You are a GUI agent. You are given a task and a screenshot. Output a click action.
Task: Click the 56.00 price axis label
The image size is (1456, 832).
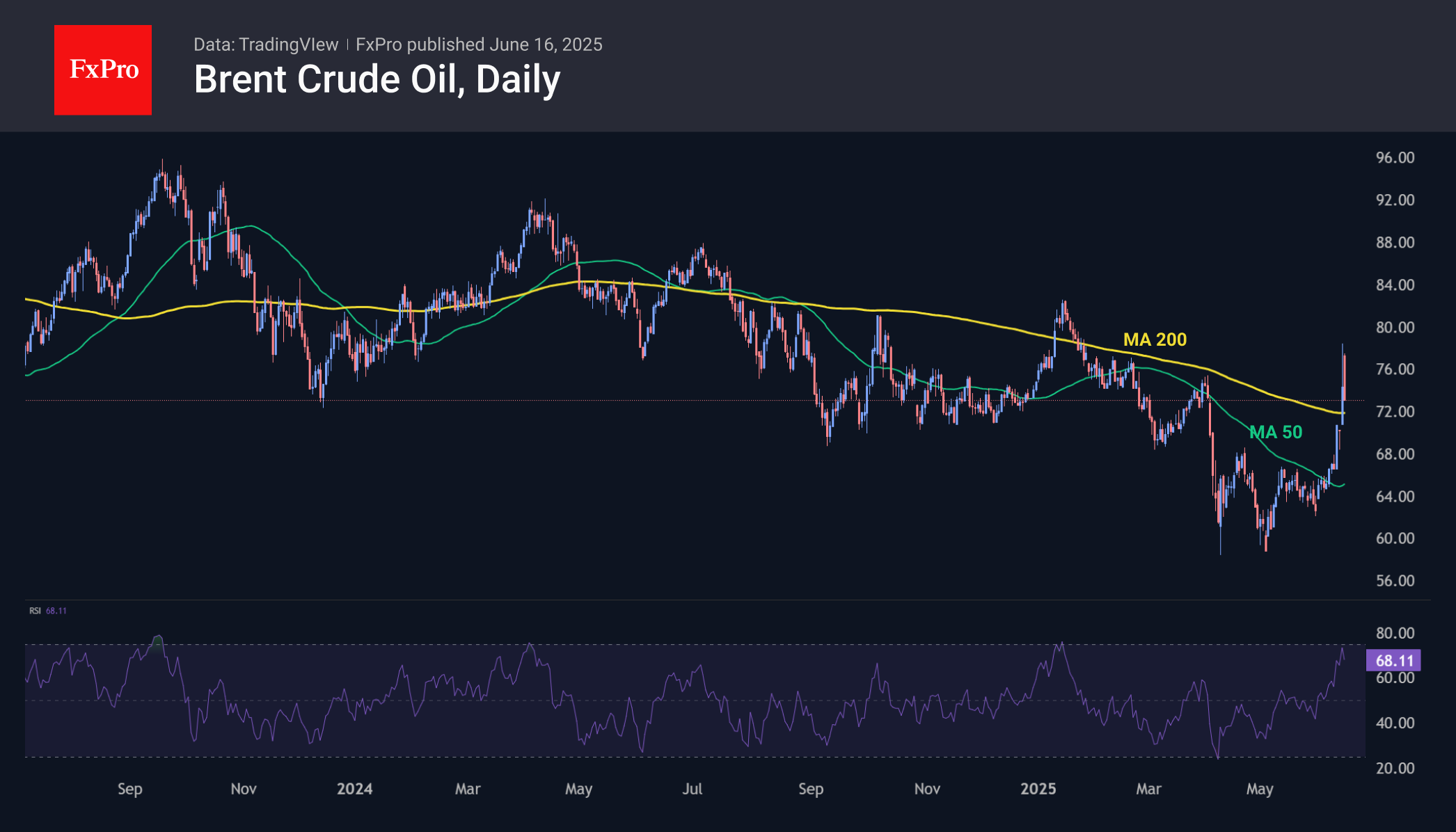pyautogui.click(x=1395, y=581)
